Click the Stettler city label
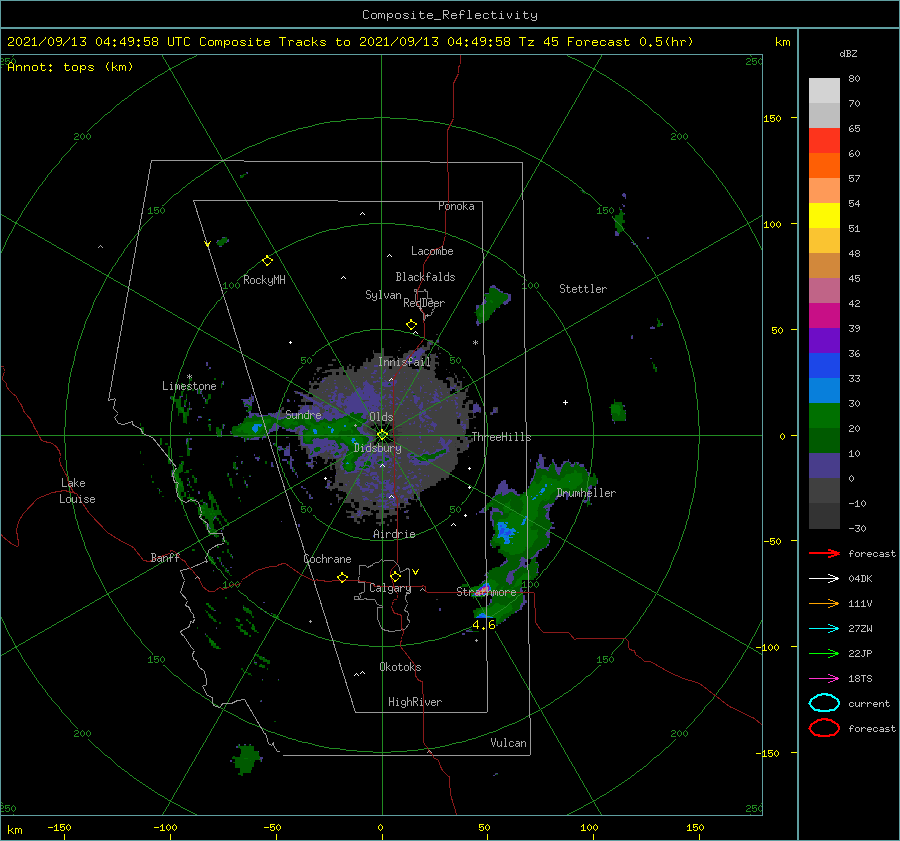This screenshot has width=900, height=841. click(x=583, y=289)
